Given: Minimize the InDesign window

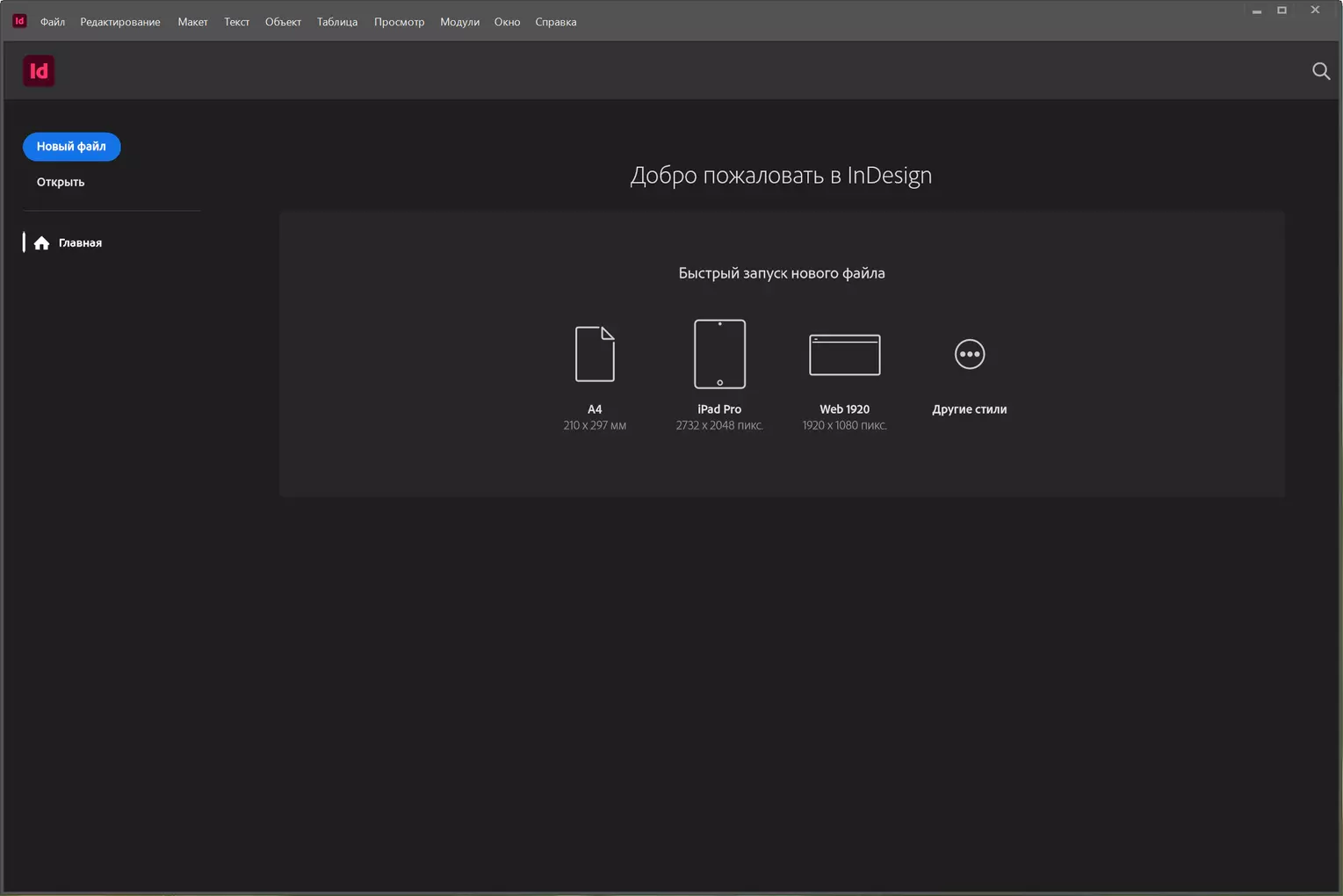Looking at the screenshot, I should (1257, 11).
